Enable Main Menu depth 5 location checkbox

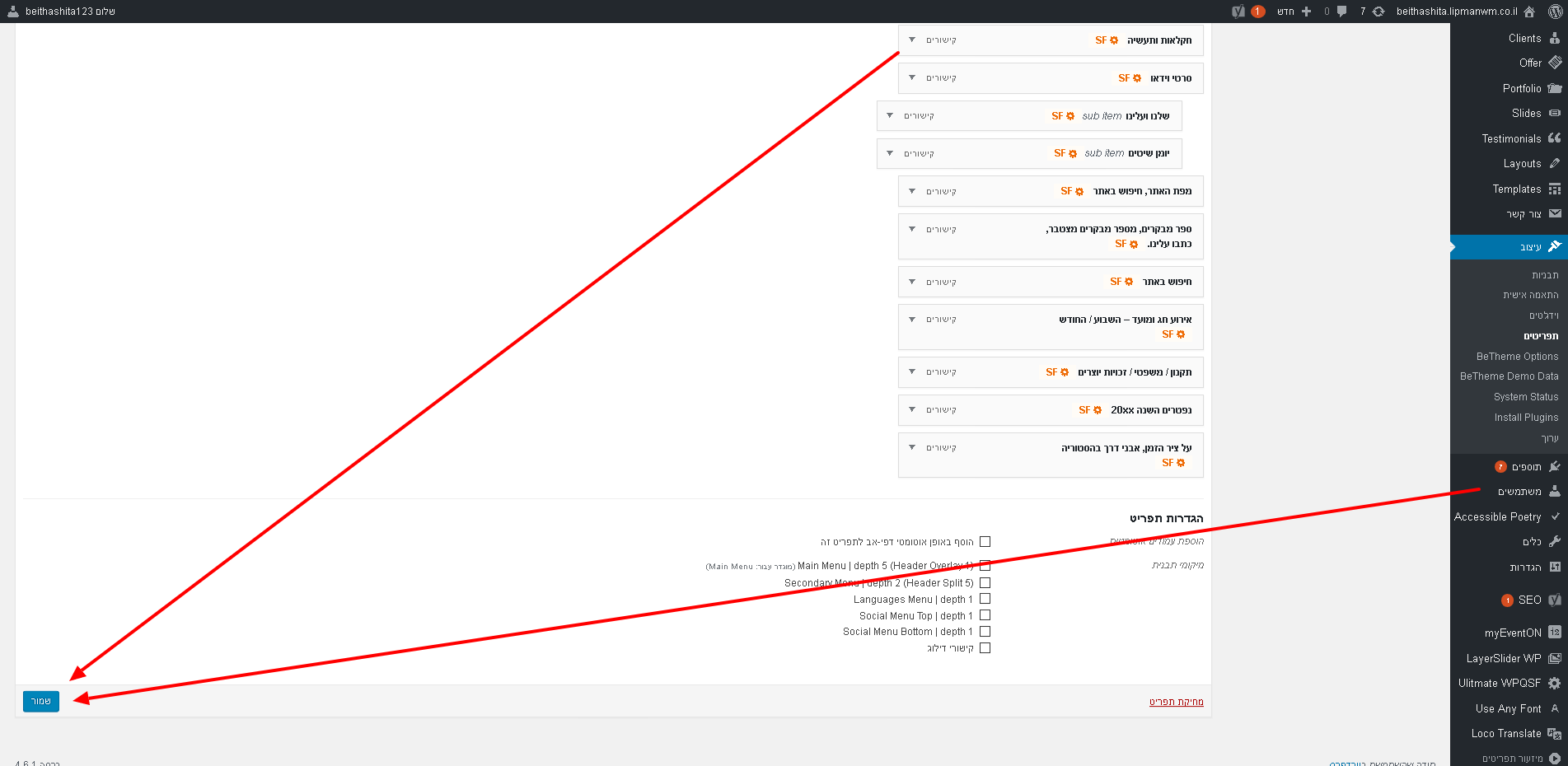[985, 566]
